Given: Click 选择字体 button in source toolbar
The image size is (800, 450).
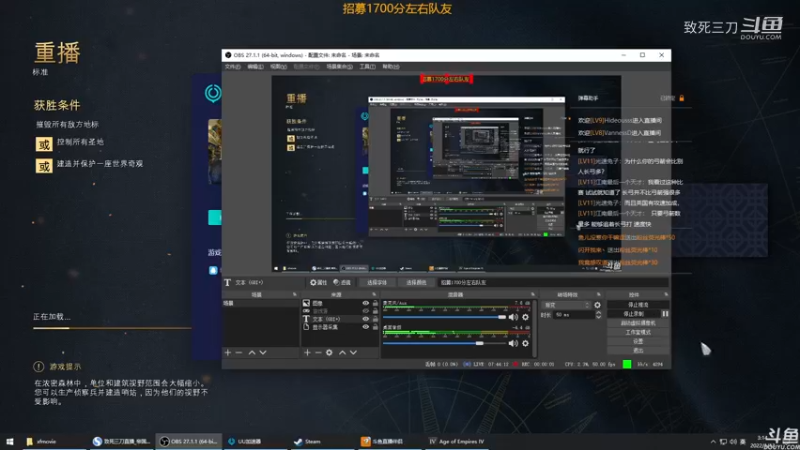Looking at the screenshot, I should [377, 282].
